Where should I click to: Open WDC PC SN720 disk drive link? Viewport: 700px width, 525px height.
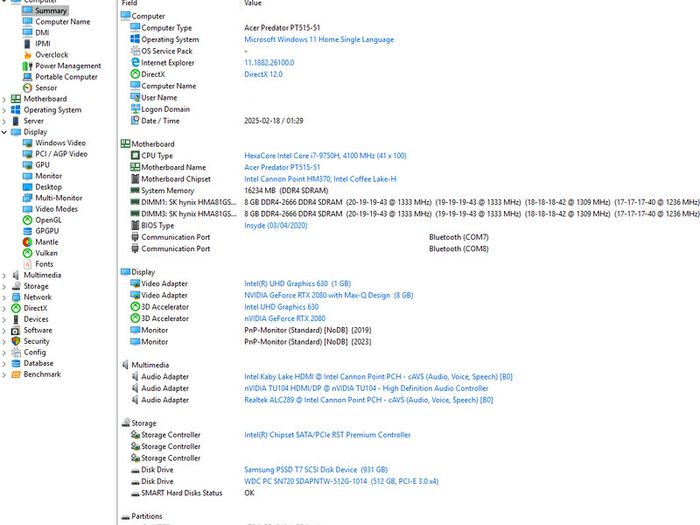[x=341, y=481]
